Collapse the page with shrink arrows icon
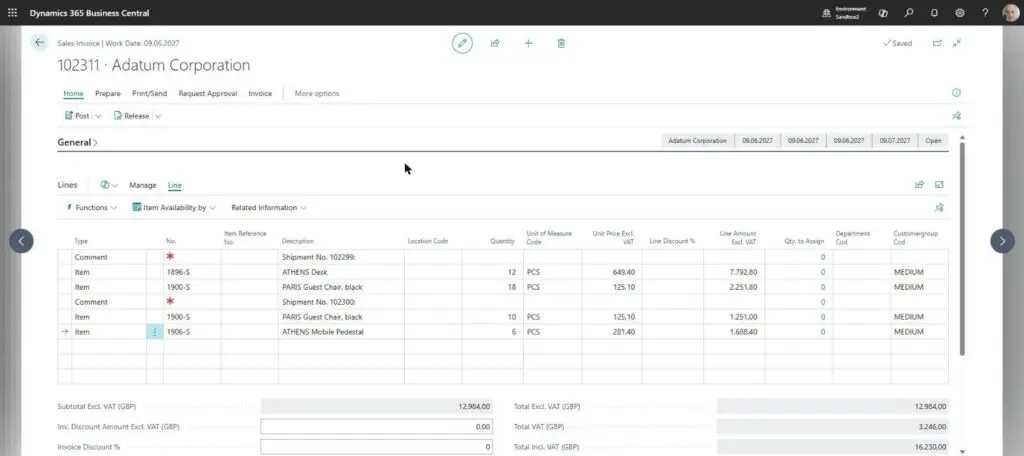Image resolution: width=1024 pixels, height=456 pixels. 957,43
